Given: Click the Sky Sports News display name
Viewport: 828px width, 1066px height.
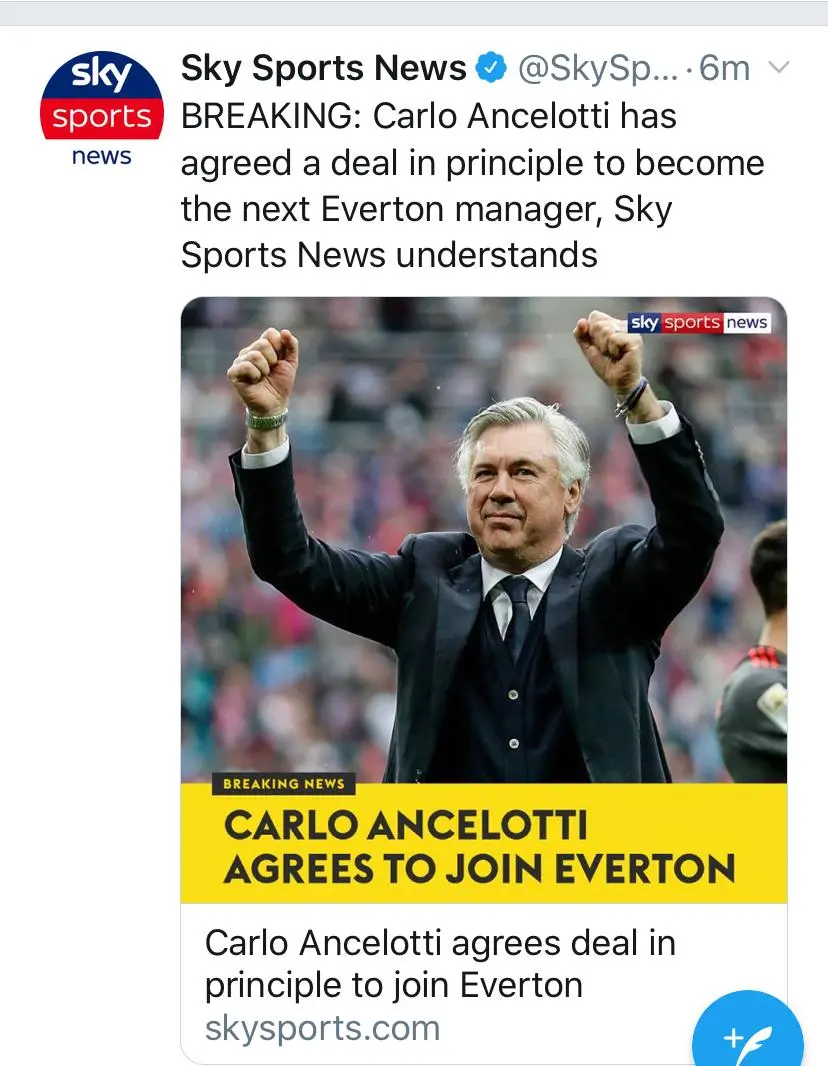Looking at the screenshot, I should 323,68.
